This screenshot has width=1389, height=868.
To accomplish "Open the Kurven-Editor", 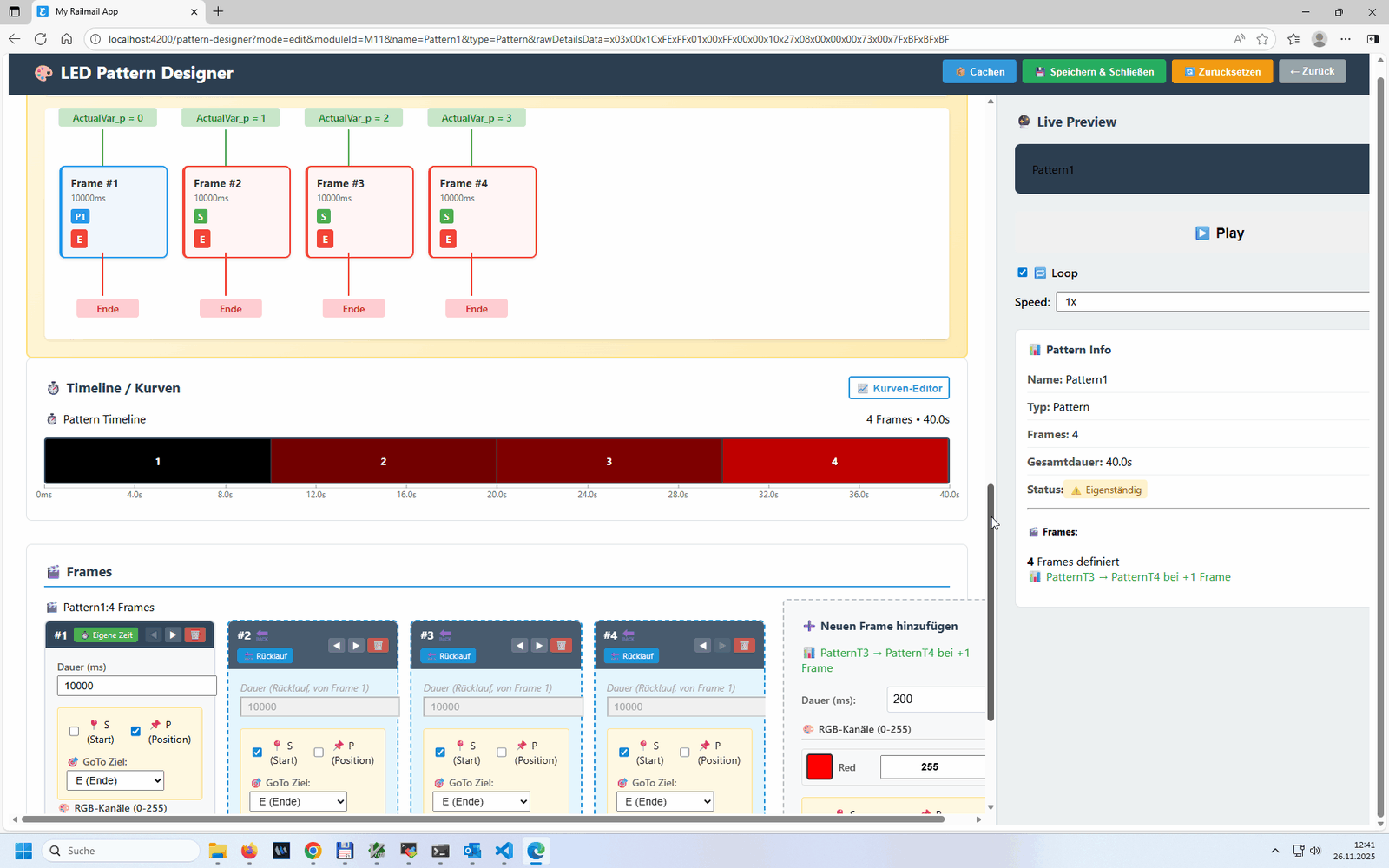I will point(899,388).
